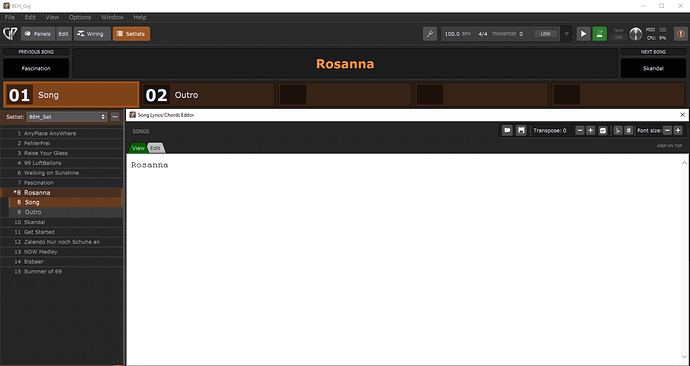Go to previous song Fascination
This screenshot has height=366, width=690.
pyautogui.click(x=36, y=69)
